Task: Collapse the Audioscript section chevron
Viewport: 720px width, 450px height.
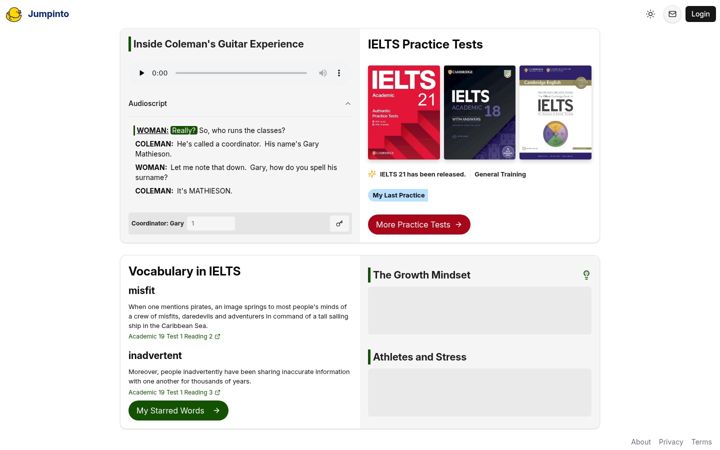Action: [348, 104]
